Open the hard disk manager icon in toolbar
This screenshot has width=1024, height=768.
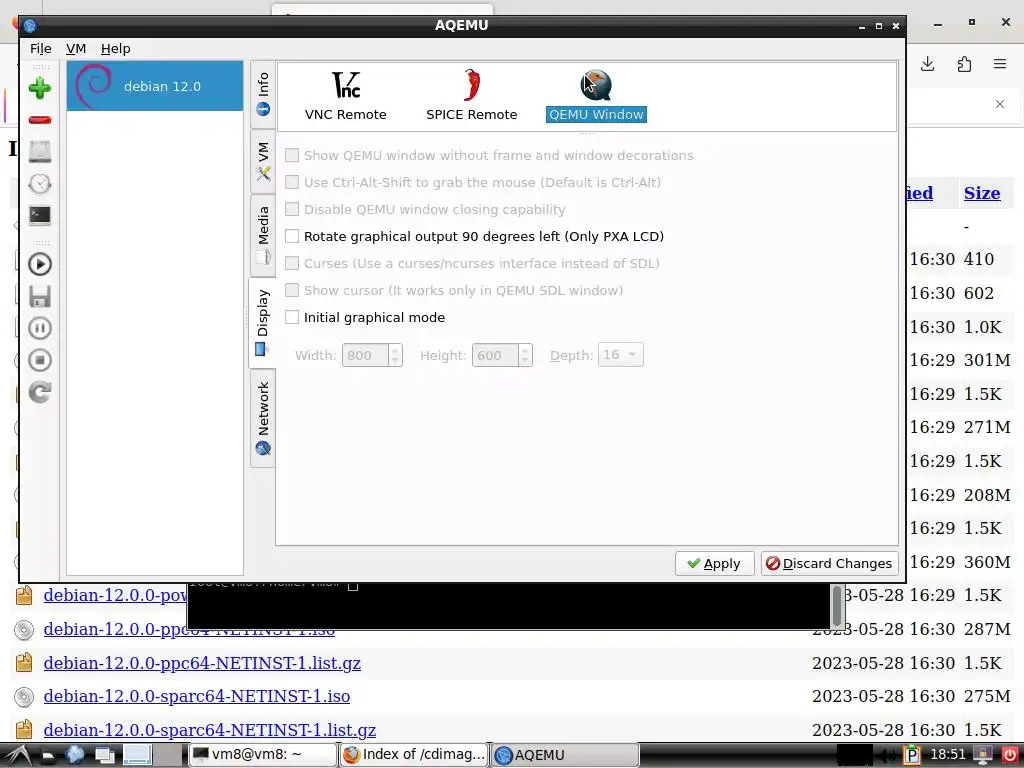pos(40,152)
